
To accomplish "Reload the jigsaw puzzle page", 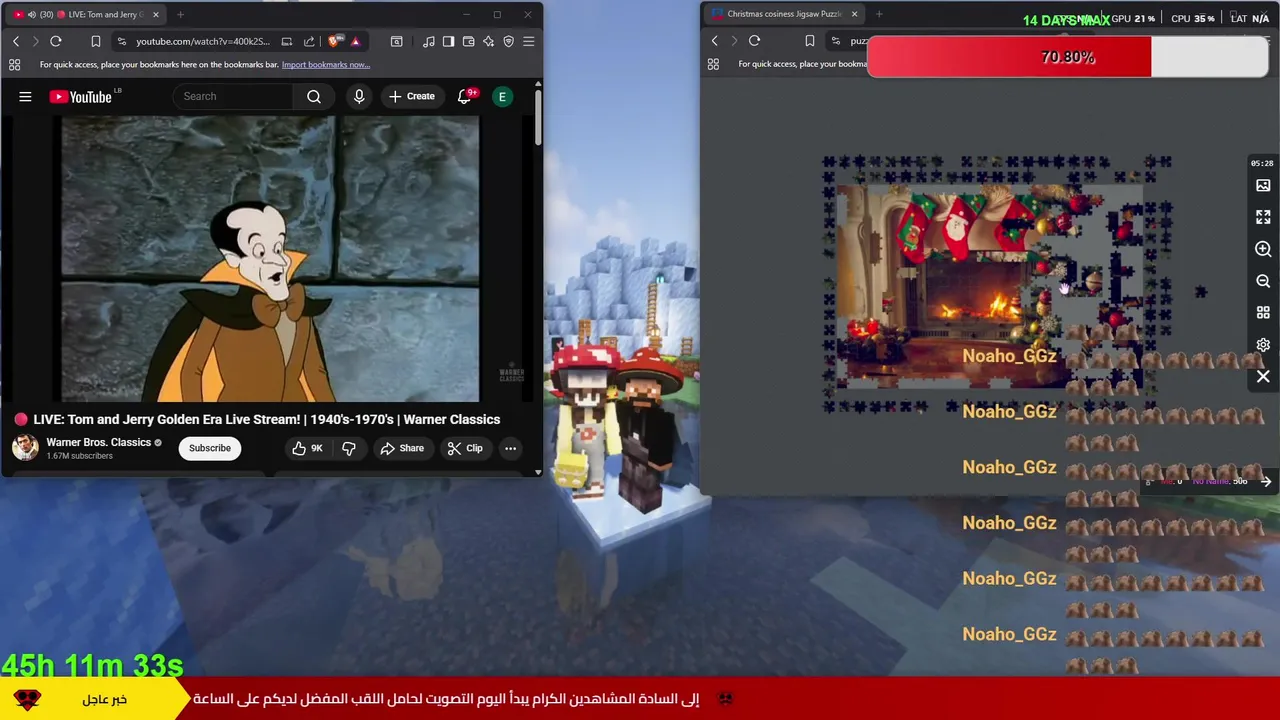I will (754, 40).
